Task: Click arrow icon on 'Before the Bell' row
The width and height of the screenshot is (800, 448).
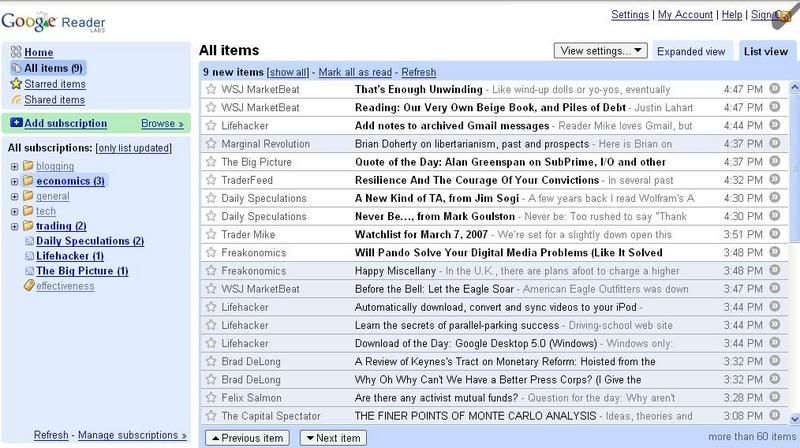Action: pos(774,288)
